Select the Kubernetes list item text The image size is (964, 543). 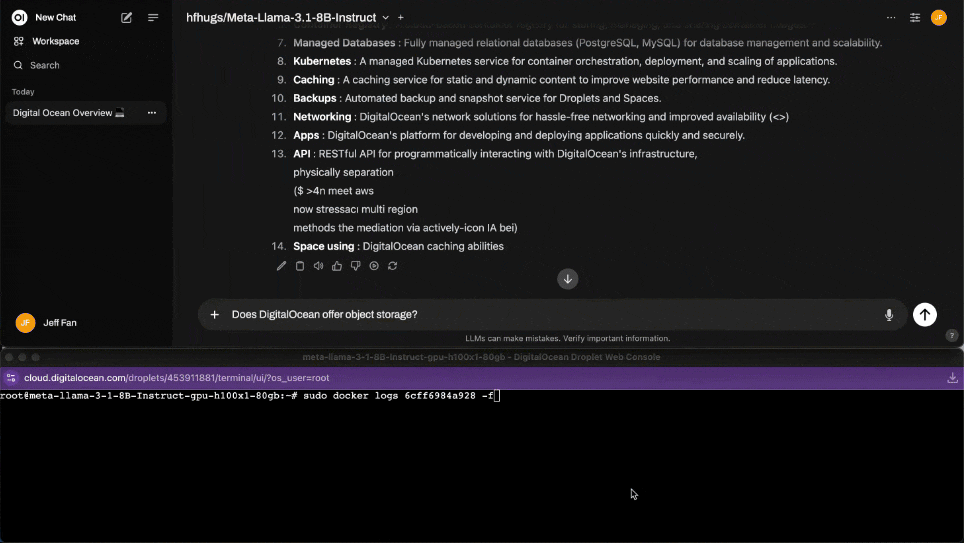click(565, 61)
